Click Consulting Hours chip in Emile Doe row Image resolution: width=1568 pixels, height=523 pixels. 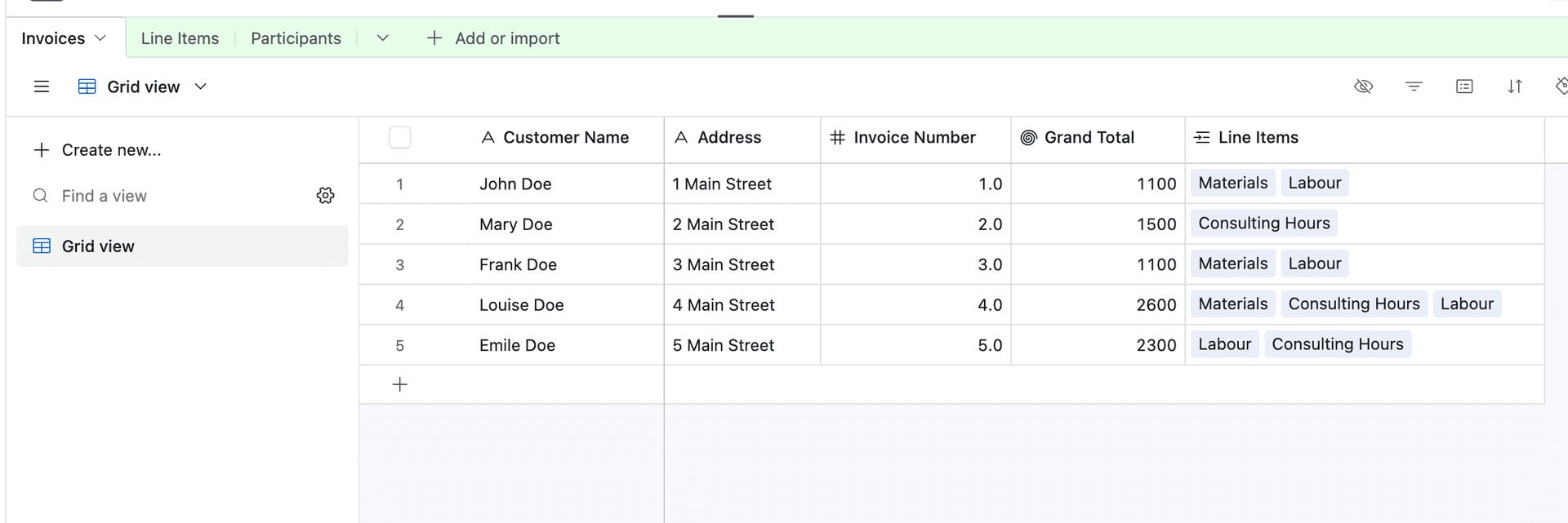pos(1338,344)
